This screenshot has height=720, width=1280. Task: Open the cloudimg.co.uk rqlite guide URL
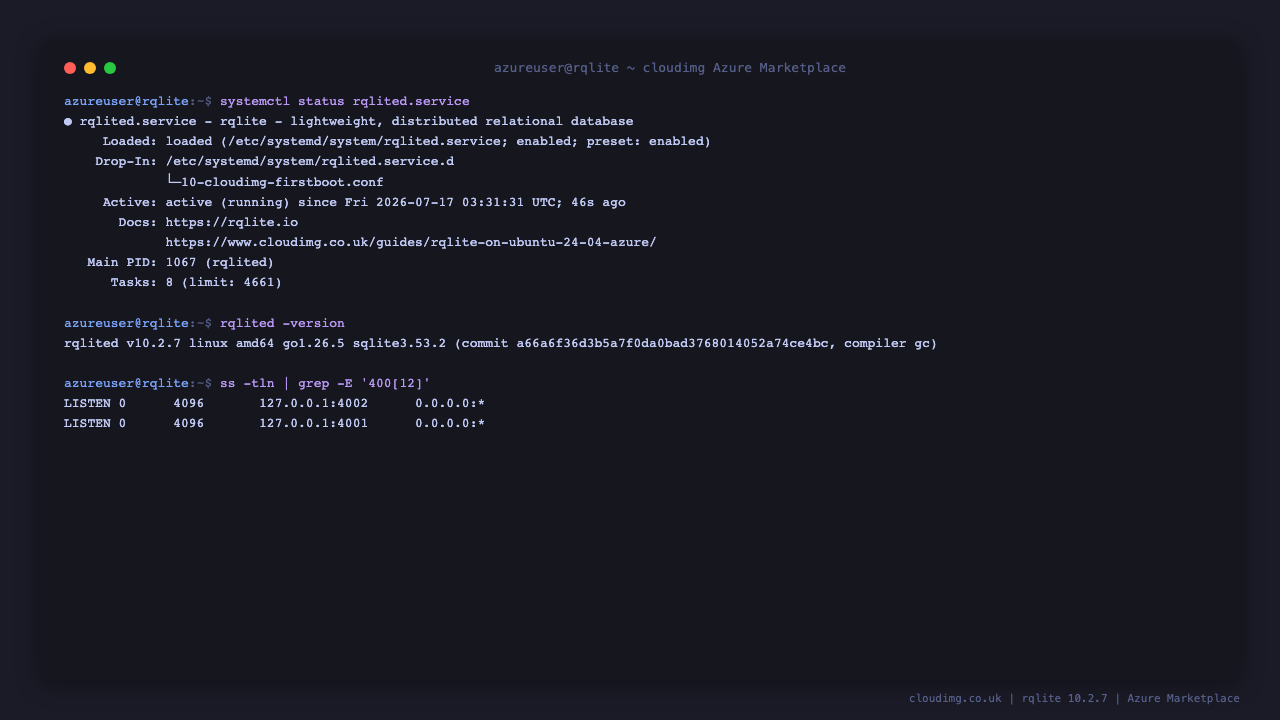[411, 242]
